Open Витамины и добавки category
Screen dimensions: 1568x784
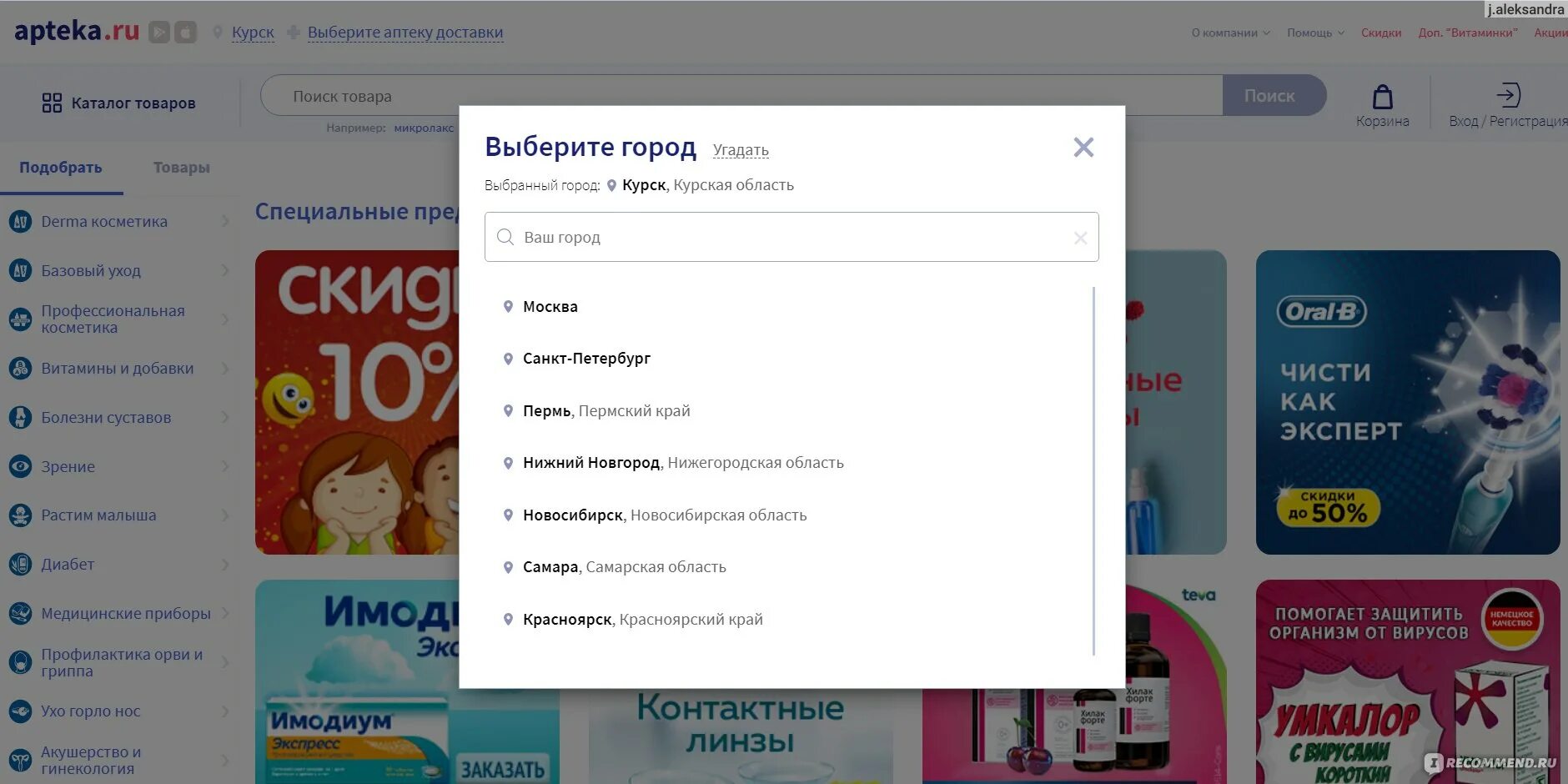click(x=118, y=369)
